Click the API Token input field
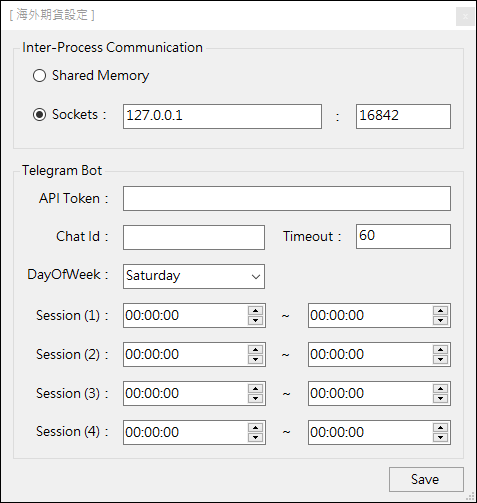The image size is (477, 503). 287,199
